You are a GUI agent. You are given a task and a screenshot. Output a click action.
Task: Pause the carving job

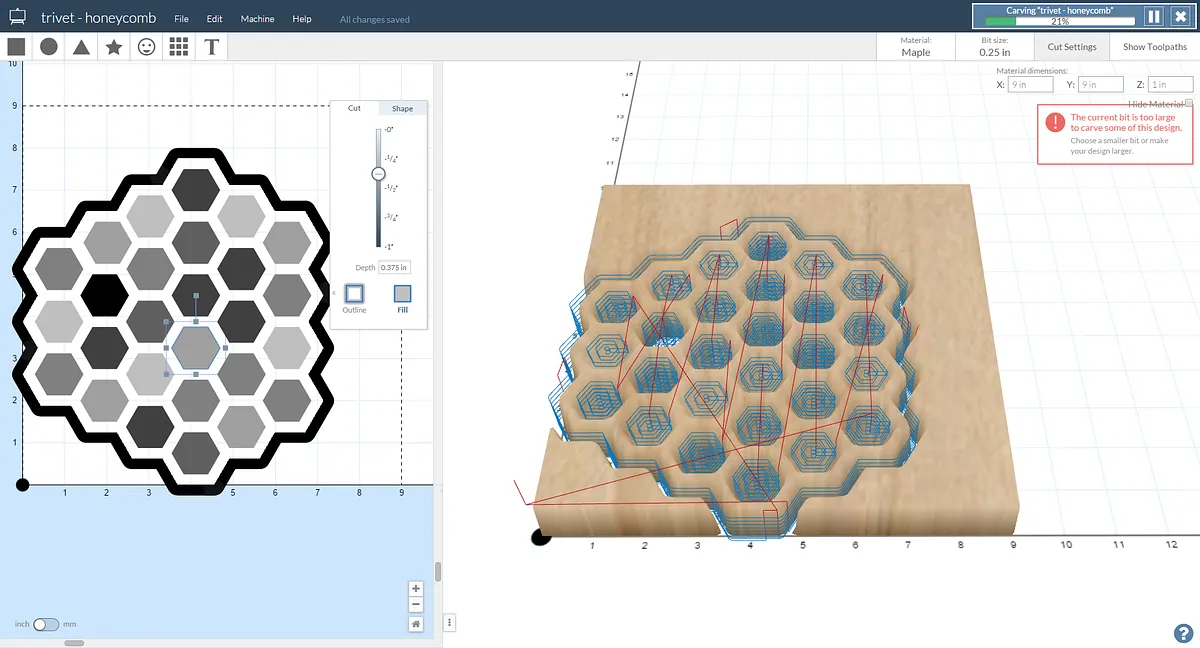point(1153,16)
